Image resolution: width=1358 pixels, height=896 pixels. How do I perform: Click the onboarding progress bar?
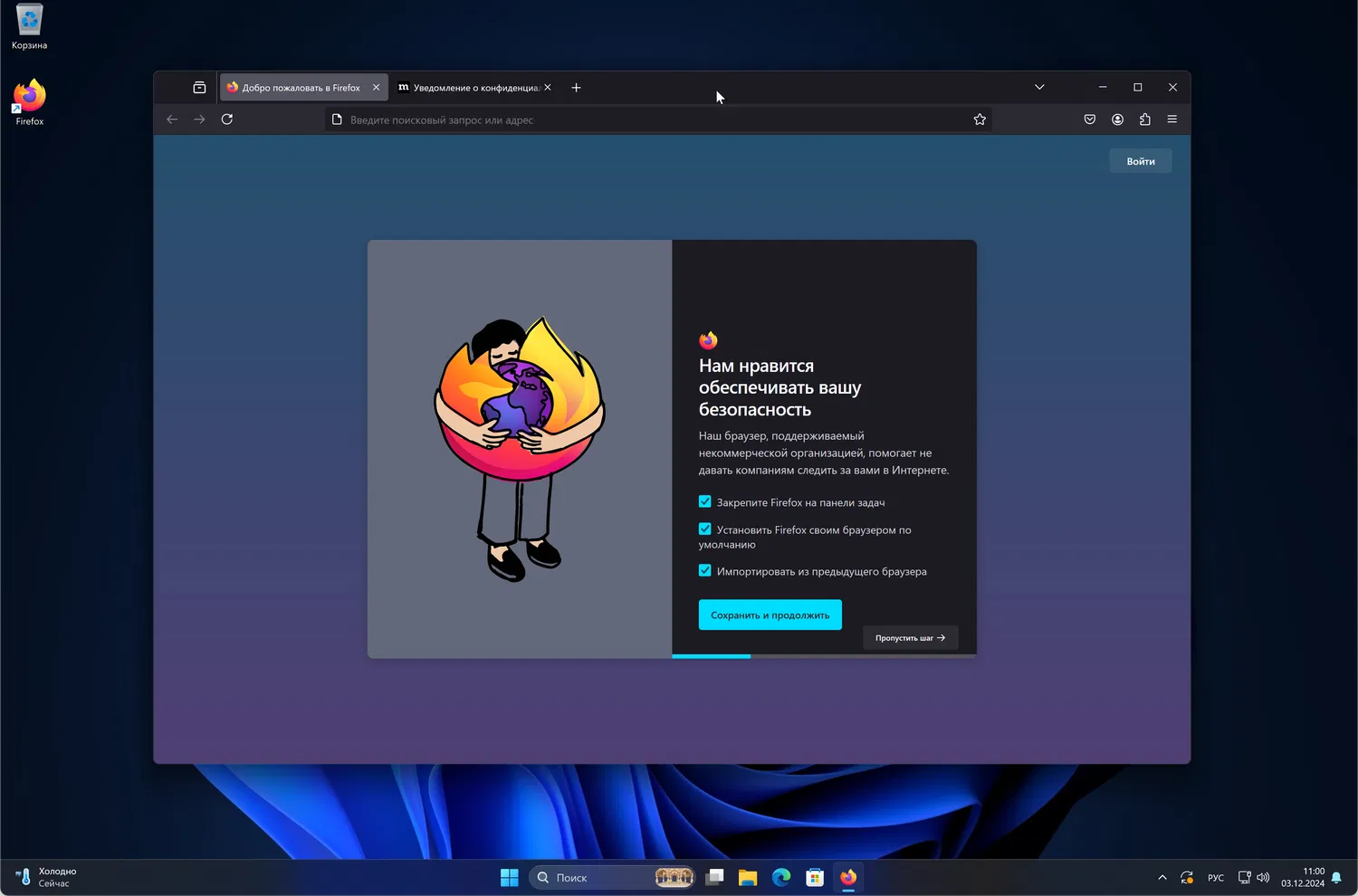[x=824, y=656]
